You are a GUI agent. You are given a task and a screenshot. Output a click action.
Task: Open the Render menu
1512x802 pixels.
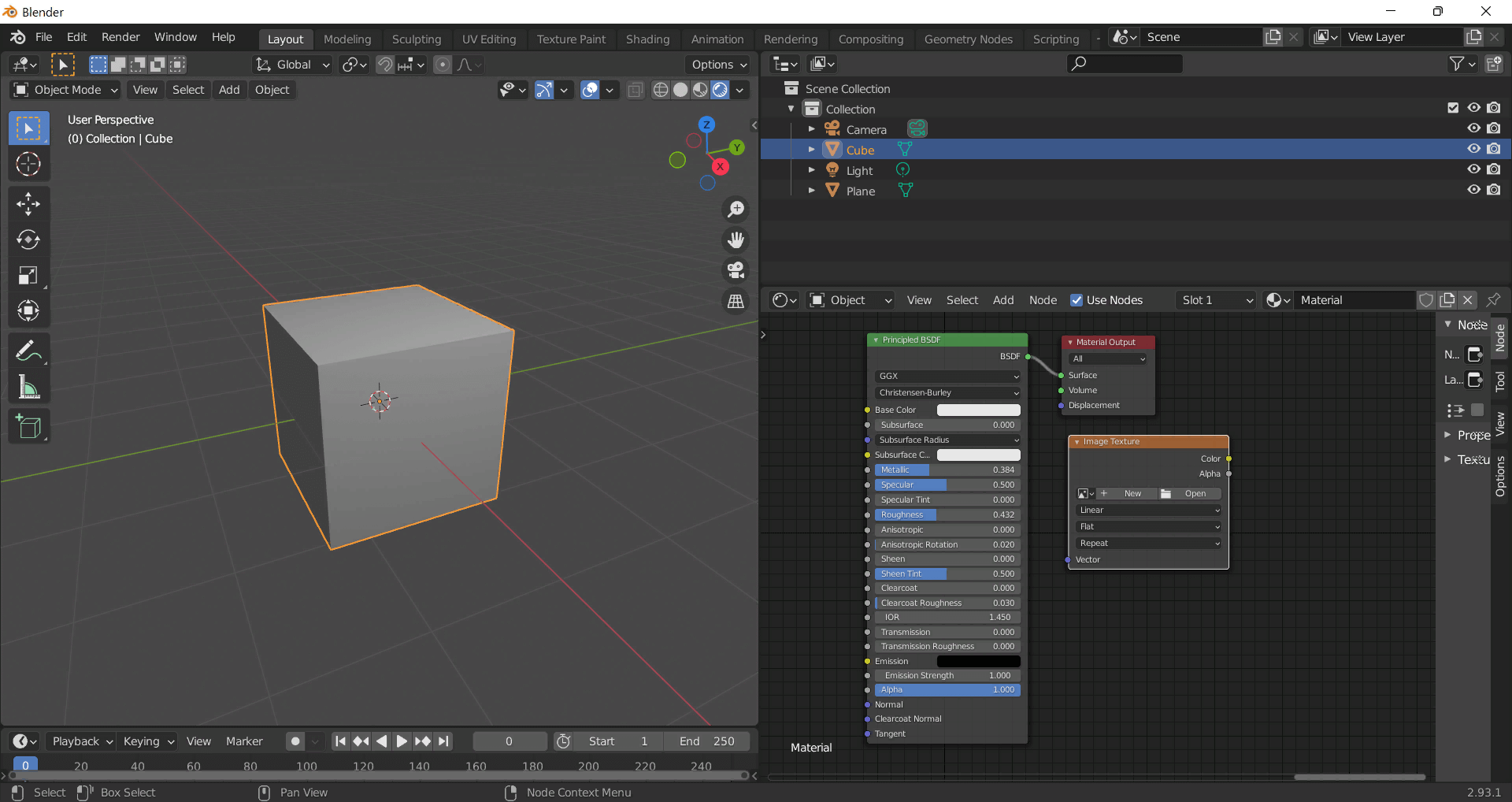120,37
